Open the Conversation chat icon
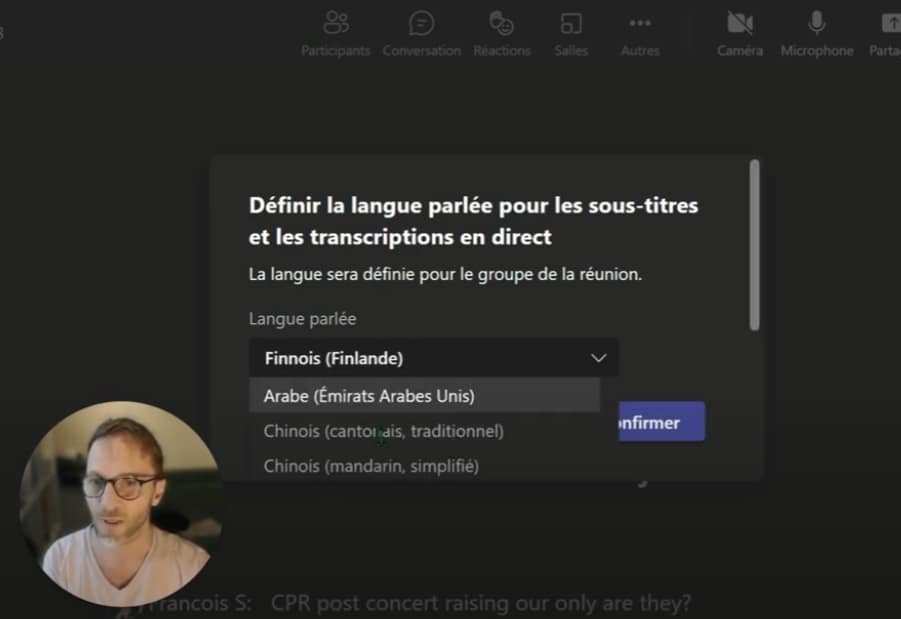This screenshot has height=619, width=901. tap(421, 23)
